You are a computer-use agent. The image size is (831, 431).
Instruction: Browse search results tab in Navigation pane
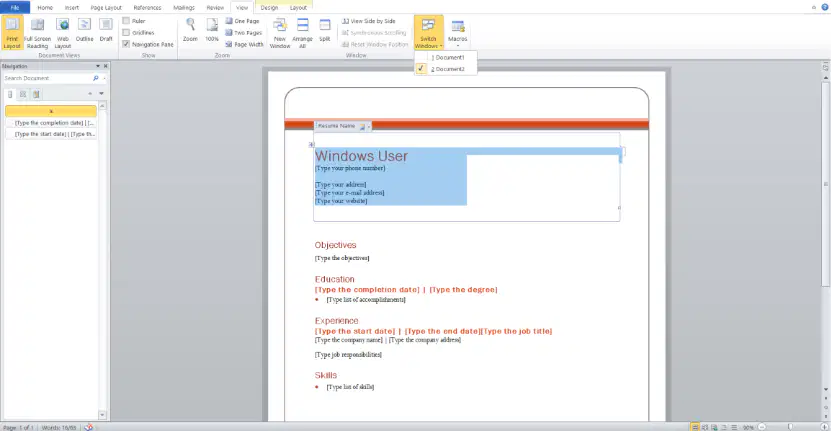[x=36, y=94]
